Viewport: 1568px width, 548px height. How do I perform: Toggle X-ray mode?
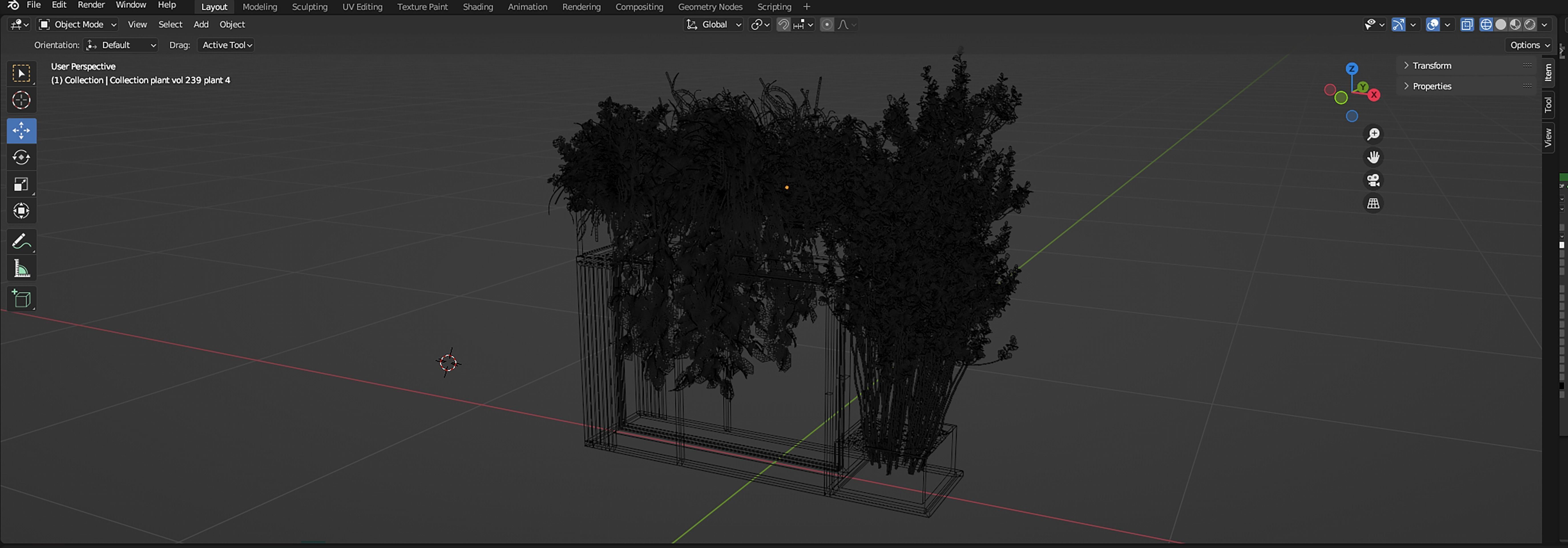pyautogui.click(x=1467, y=24)
